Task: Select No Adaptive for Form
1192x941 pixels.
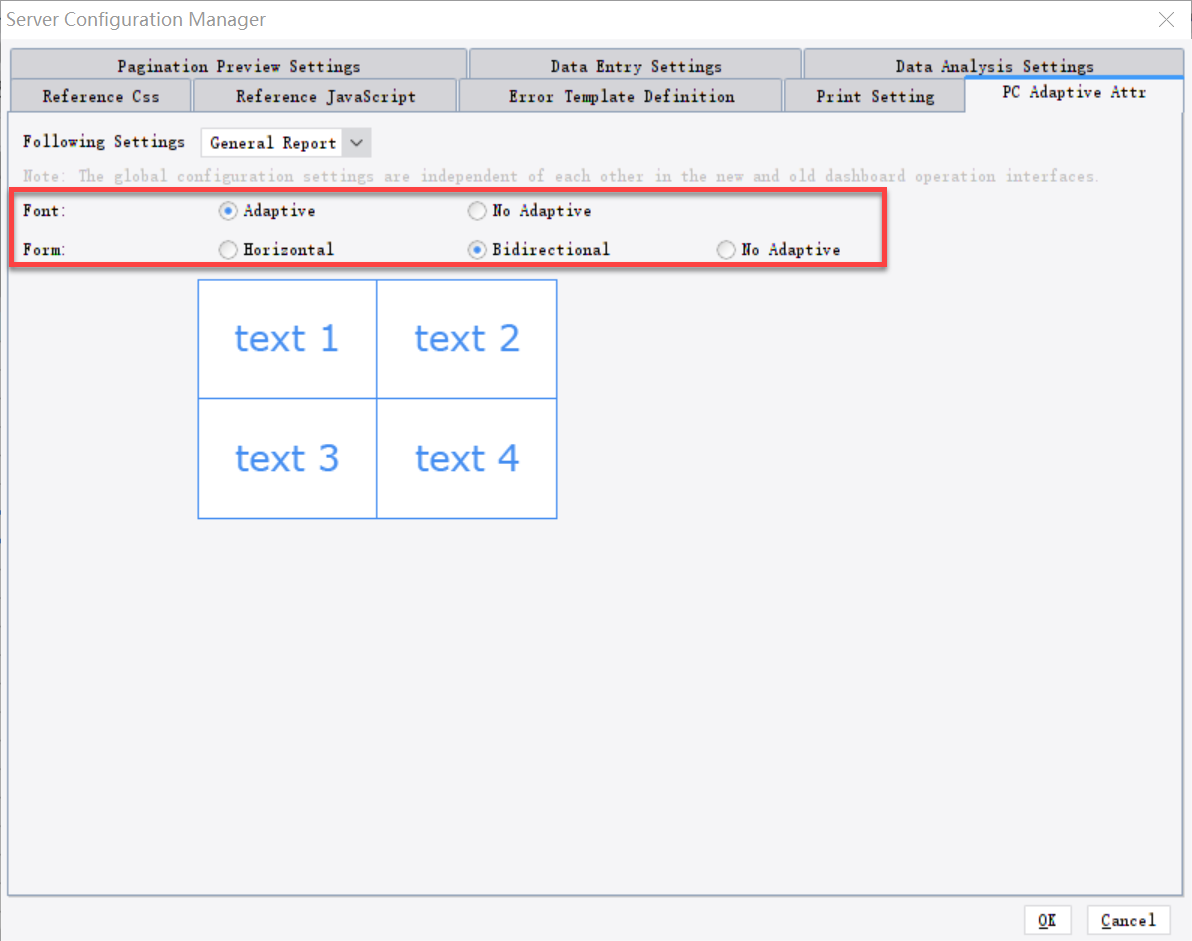Action: point(726,249)
